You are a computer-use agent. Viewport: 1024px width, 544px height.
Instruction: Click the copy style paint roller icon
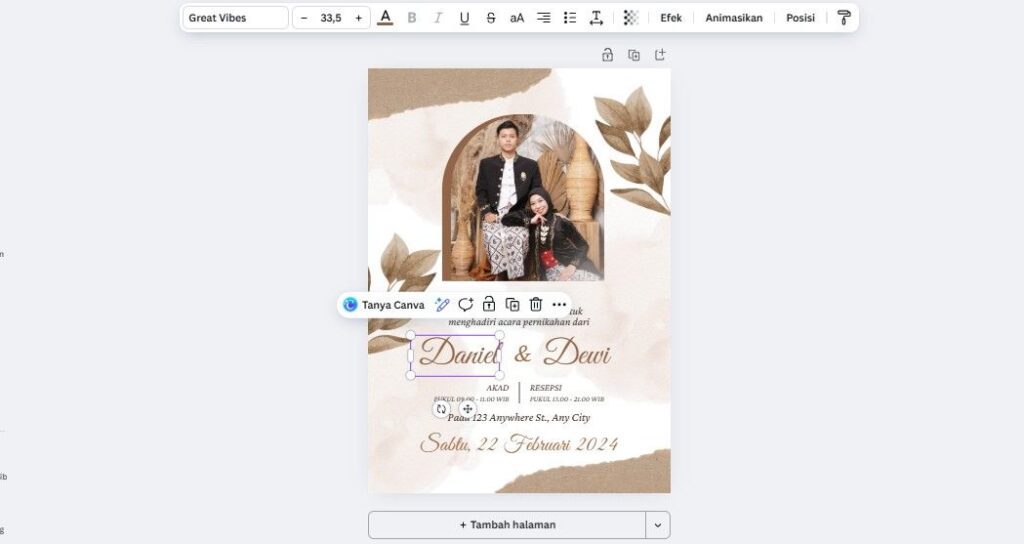(x=844, y=18)
